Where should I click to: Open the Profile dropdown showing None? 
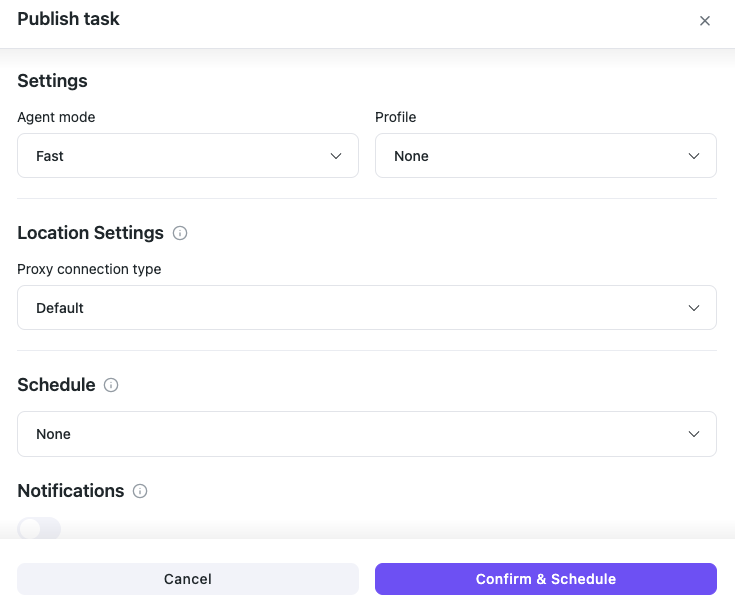pyautogui.click(x=546, y=156)
